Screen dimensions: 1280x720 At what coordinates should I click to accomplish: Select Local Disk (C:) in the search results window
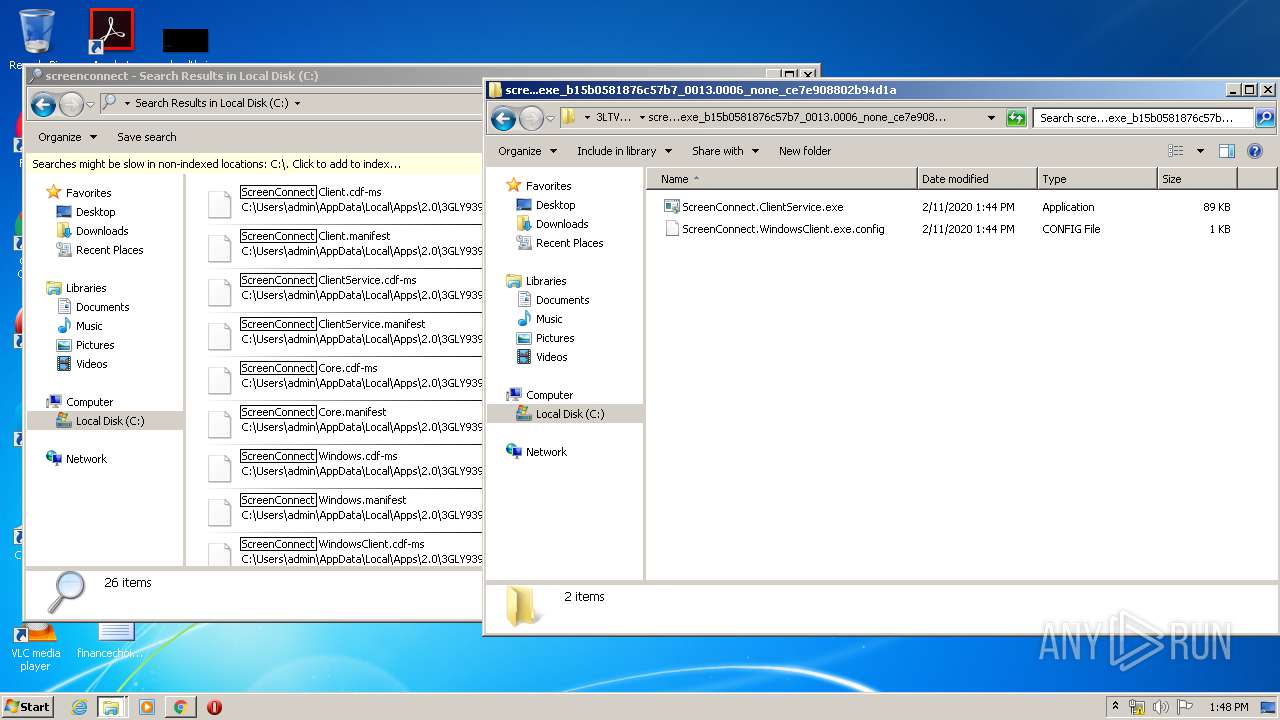[109, 421]
